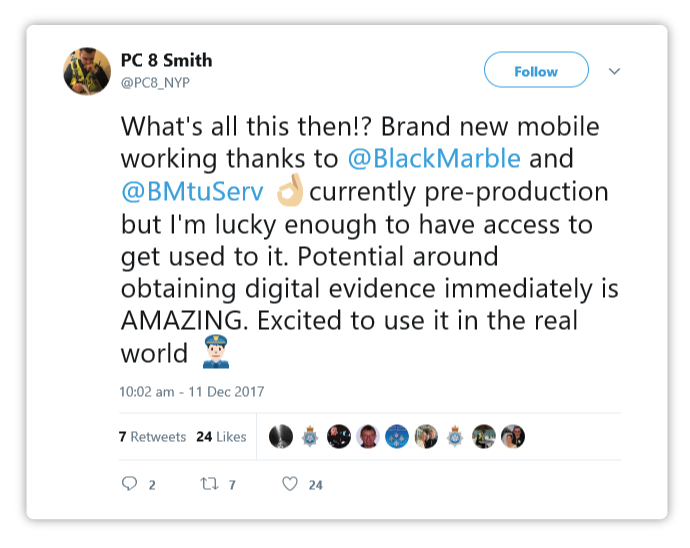View the 24 Likes list

221,437
